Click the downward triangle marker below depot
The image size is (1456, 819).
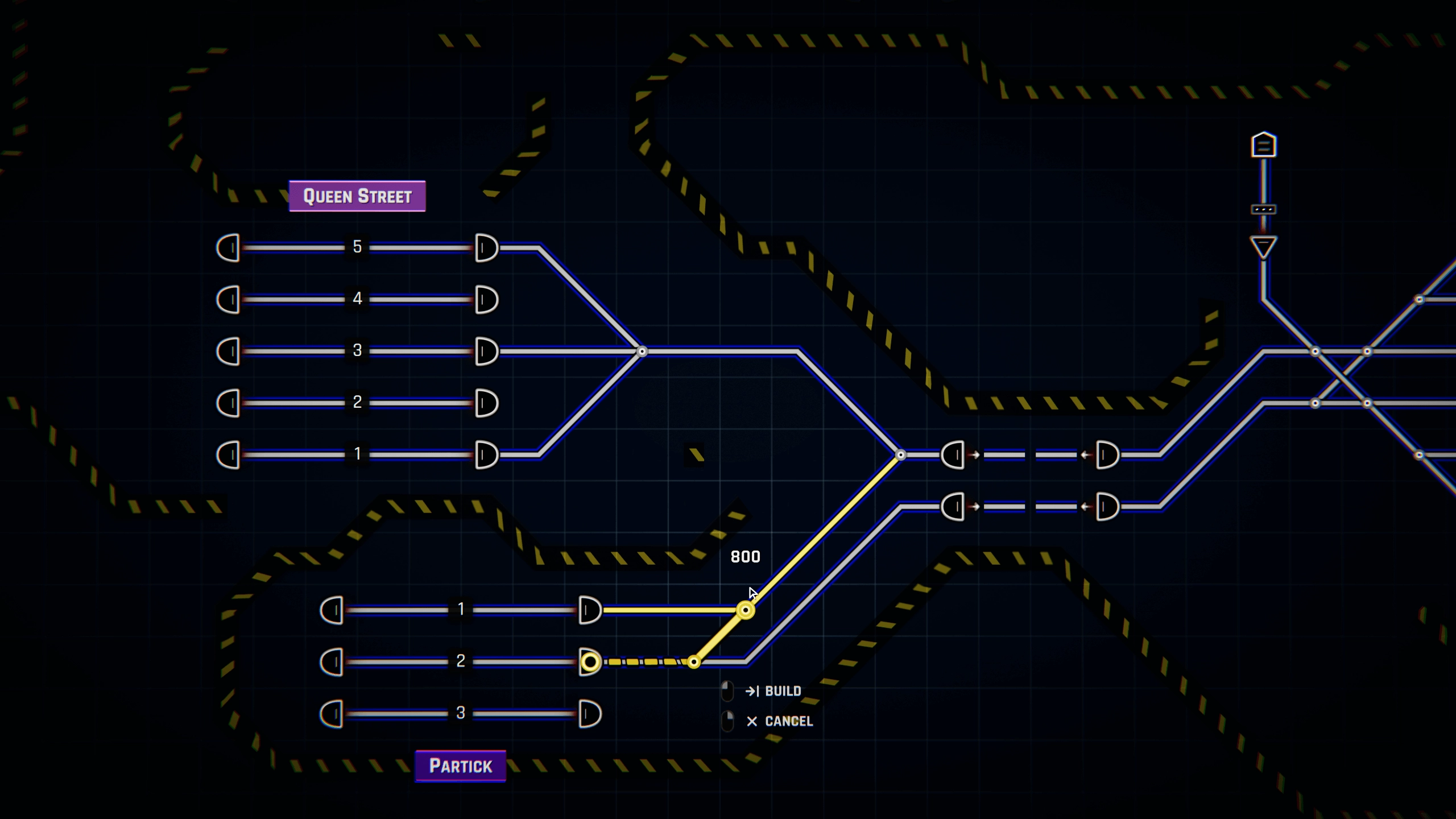tap(1264, 248)
